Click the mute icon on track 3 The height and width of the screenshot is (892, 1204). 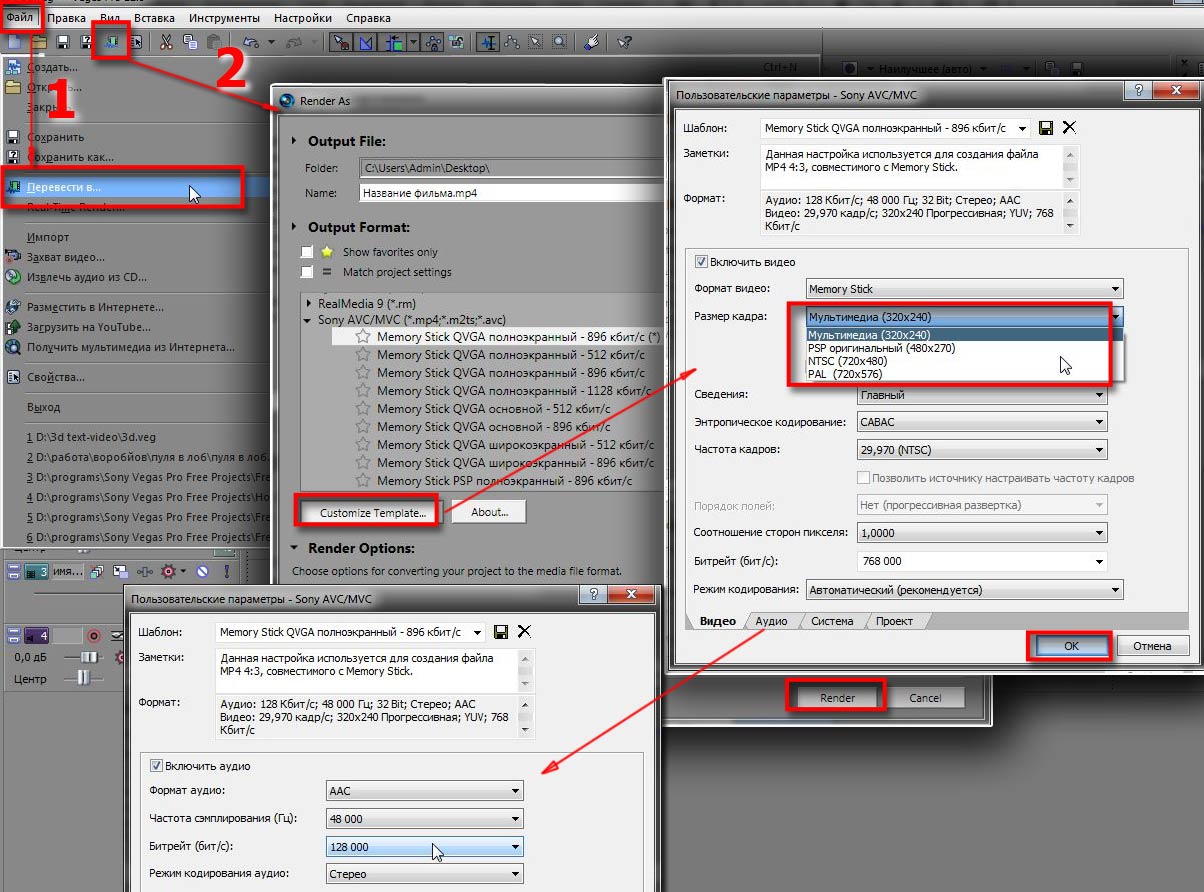point(202,572)
